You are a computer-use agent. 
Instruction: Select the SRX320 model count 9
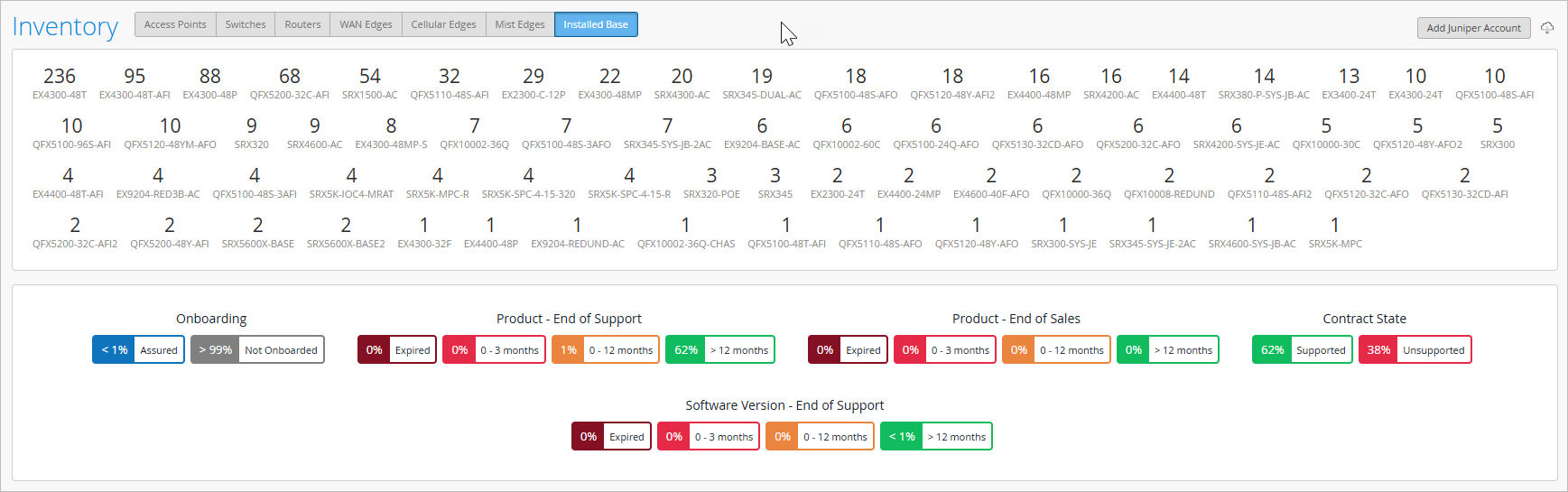point(252,132)
